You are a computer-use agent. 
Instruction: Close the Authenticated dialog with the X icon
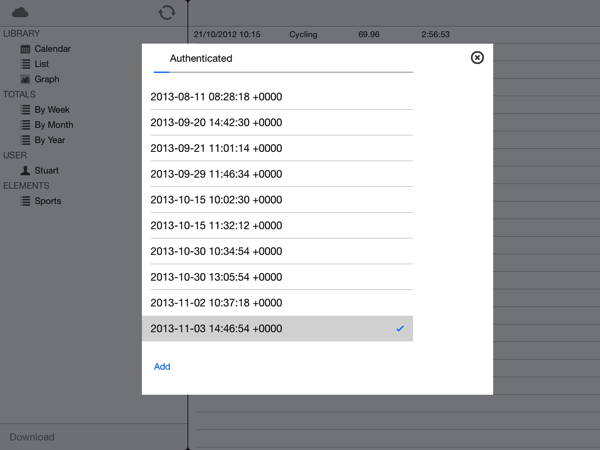[477, 58]
